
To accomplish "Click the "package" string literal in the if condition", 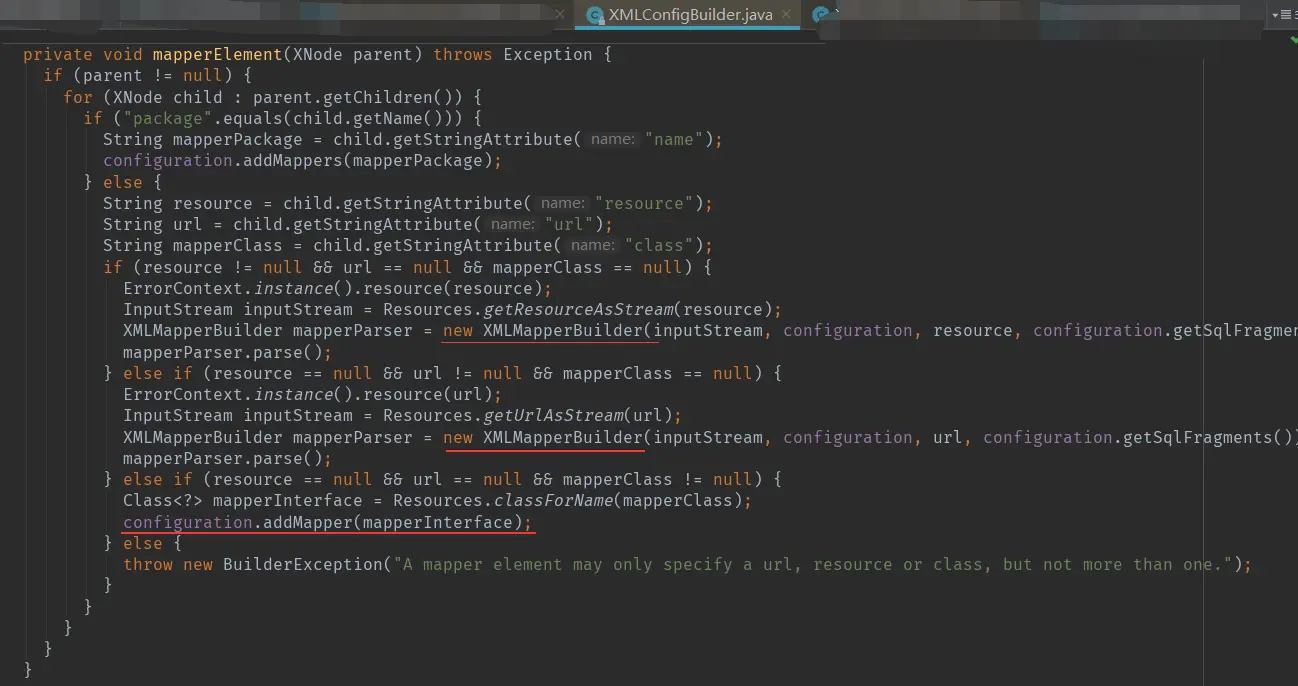I will (x=167, y=117).
